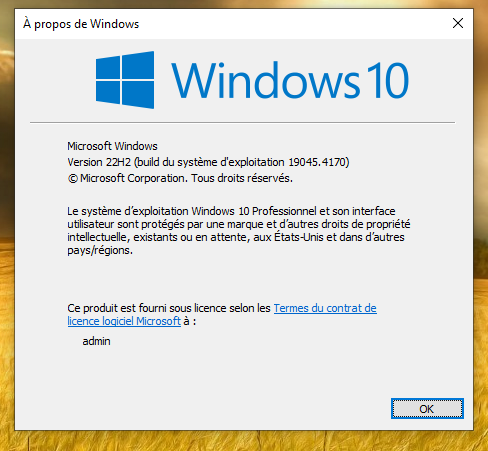Follow the licence logiciel Microsoft link
The image size is (488, 451).
coord(124,321)
